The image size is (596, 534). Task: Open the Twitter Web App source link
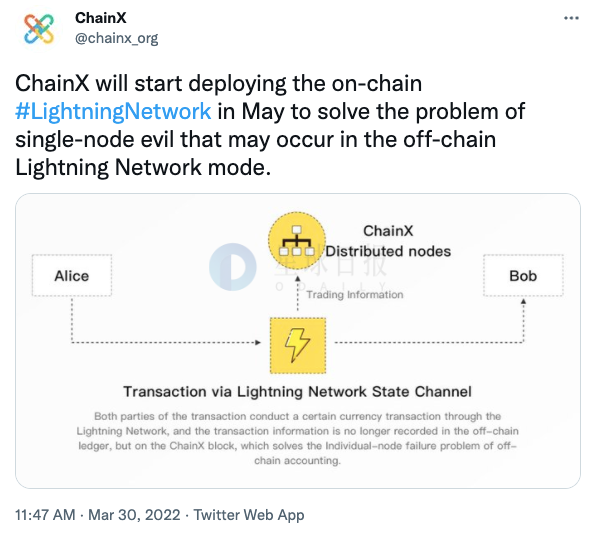(x=249, y=515)
